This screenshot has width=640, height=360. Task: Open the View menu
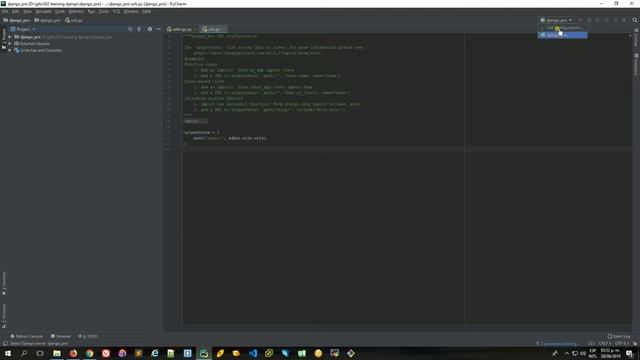[27, 12]
